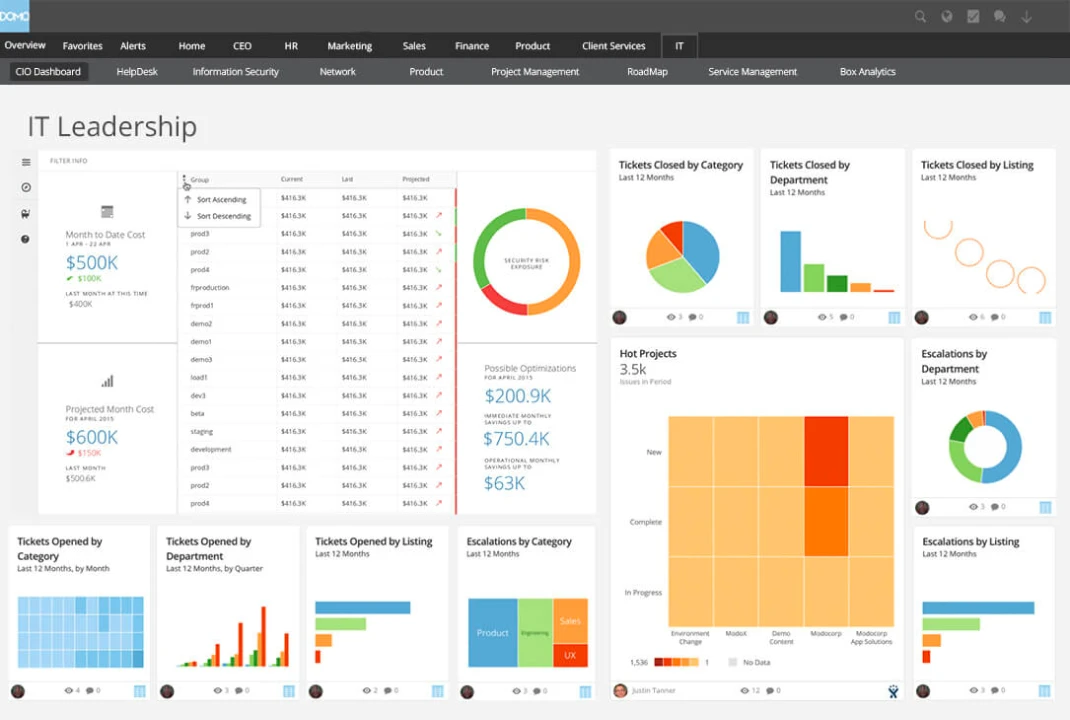Open the Group column sort dropdown
This screenshot has height=720, width=1070.
tap(186, 179)
